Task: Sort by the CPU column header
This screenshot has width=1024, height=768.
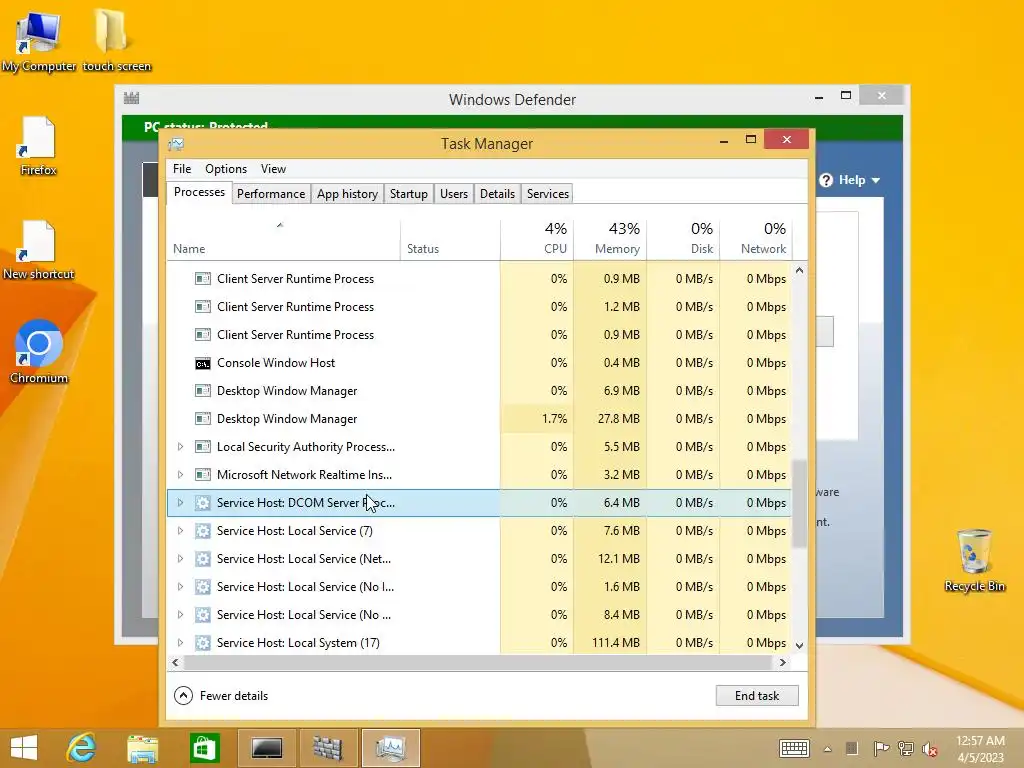Action: (537, 238)
